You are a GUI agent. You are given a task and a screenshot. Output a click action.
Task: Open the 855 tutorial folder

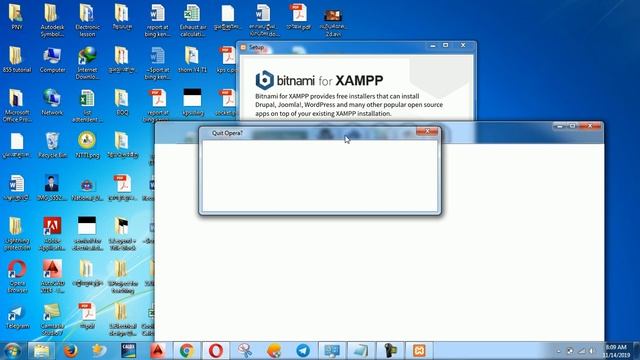(16, 60)
